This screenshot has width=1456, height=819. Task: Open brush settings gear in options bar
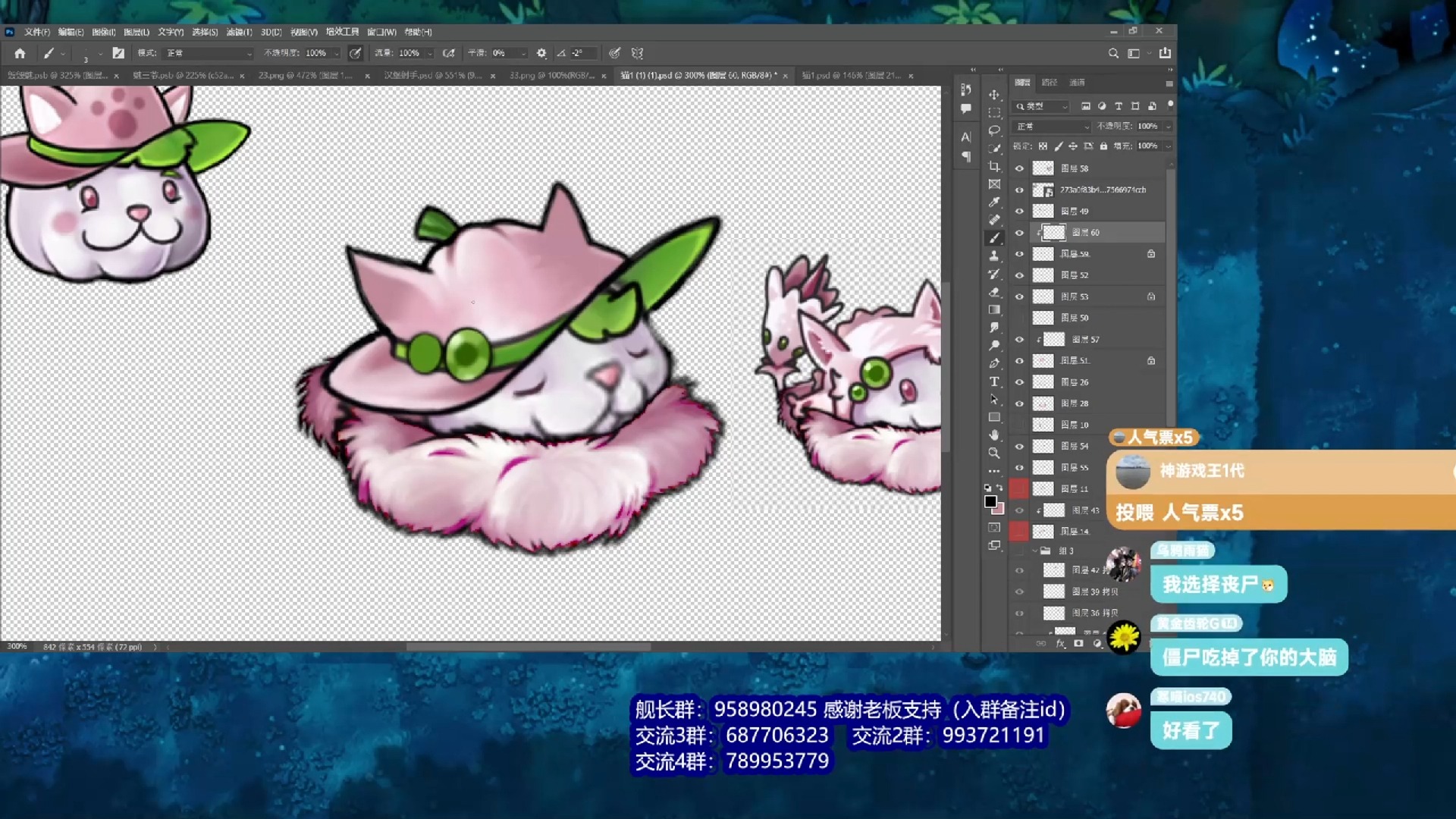pos(541,53)
